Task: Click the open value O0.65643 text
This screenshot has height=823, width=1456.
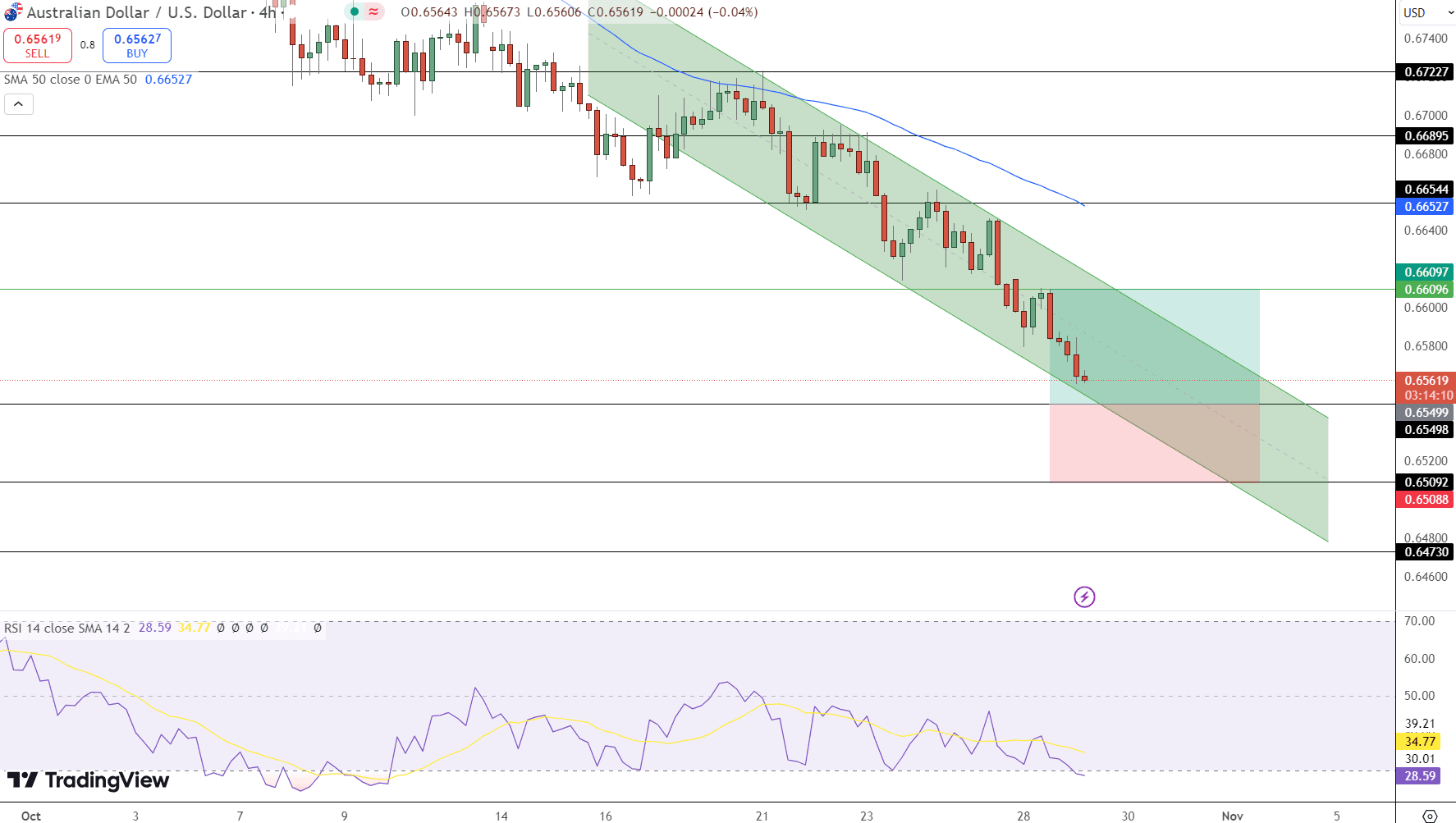Action: pyautogui.click(x=429, y=12)
